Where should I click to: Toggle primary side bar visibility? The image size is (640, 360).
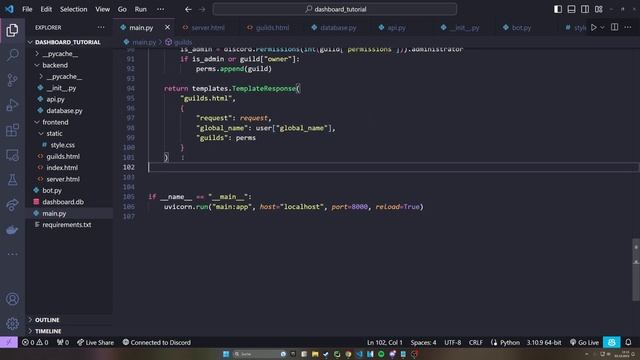pyautogui.click(x=558, y=9)
